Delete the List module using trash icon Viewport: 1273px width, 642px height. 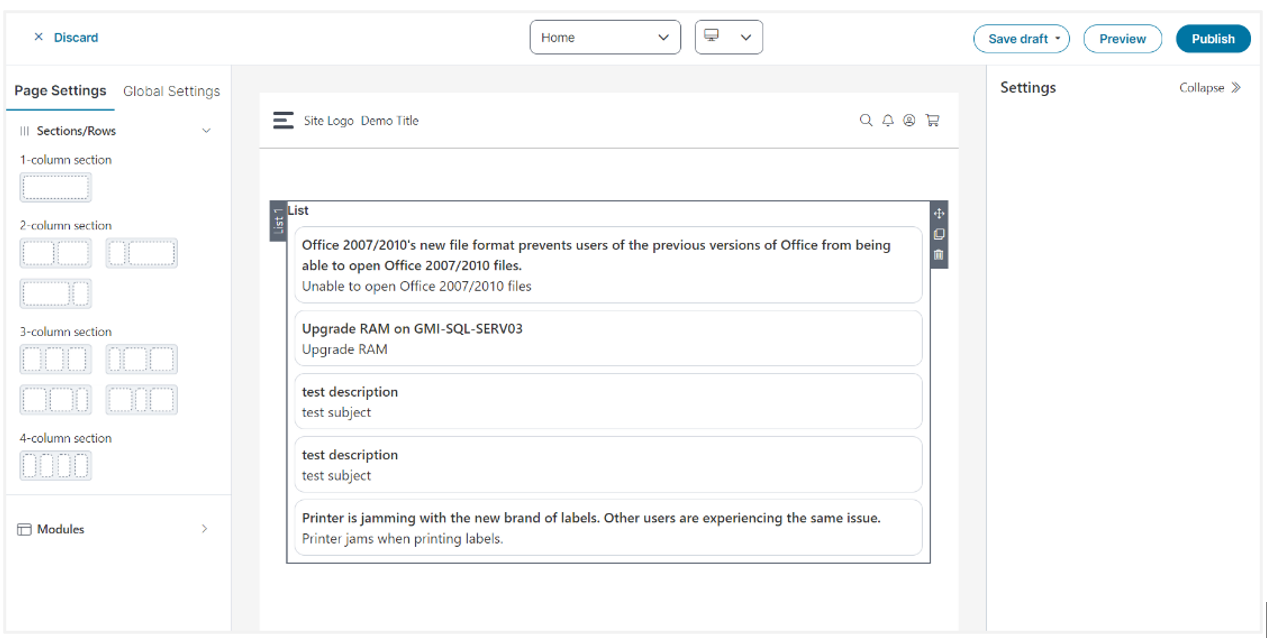pos(938,255)
